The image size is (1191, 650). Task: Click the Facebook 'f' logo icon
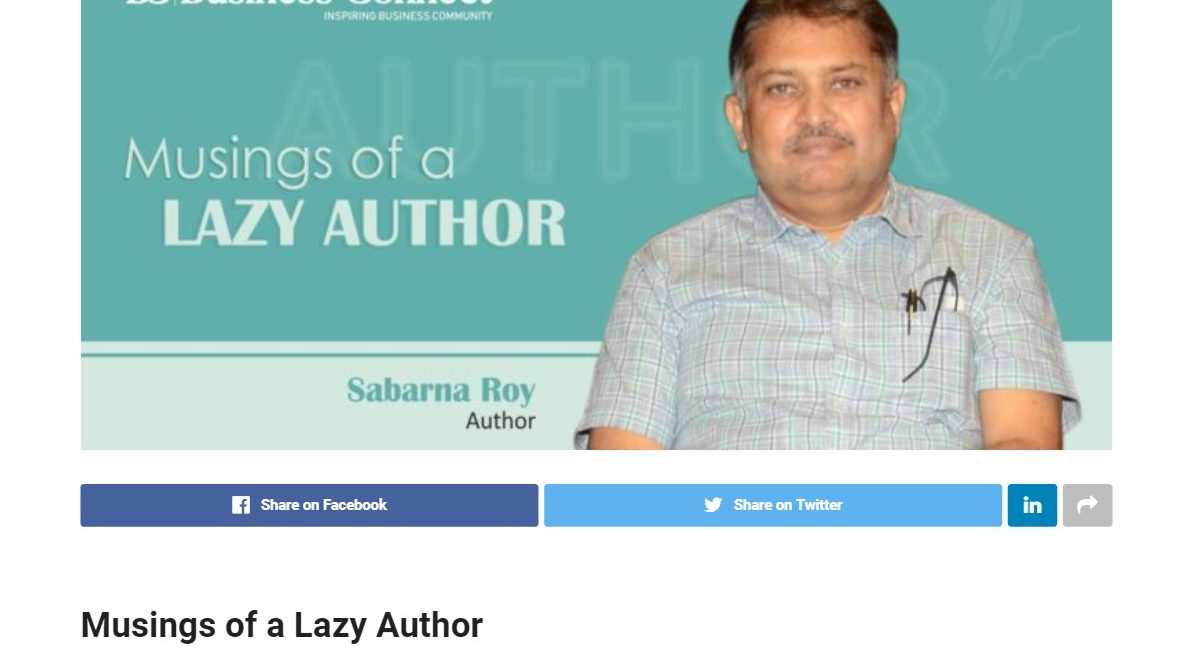click(241, 505)
